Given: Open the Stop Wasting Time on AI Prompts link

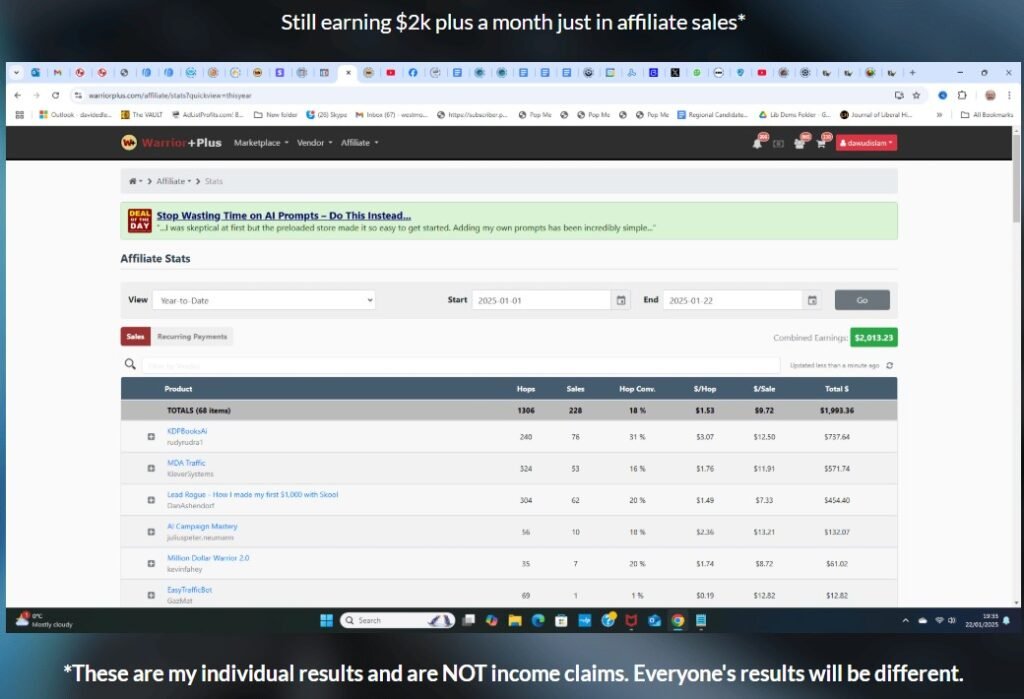Looking at the screenshot, I should click(283, 216).
